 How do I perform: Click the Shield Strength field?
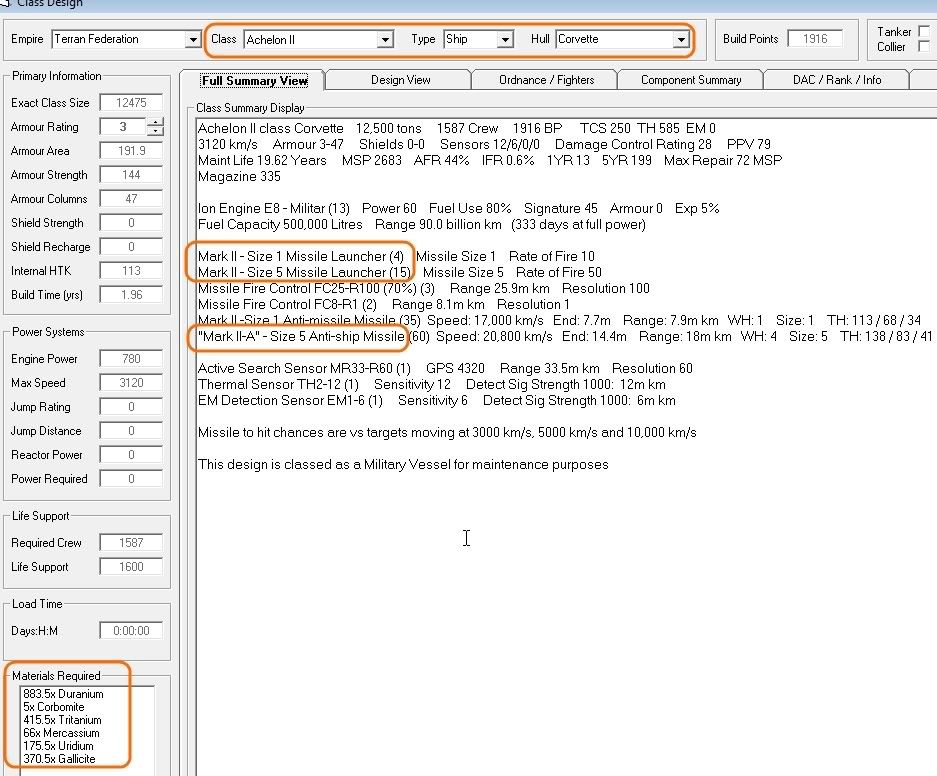pos(131,222)
